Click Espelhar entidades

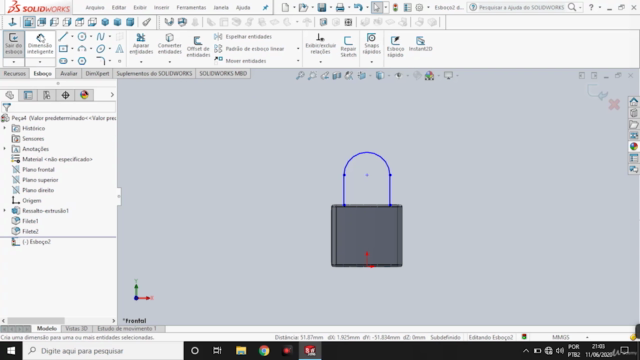click(243, 37)
